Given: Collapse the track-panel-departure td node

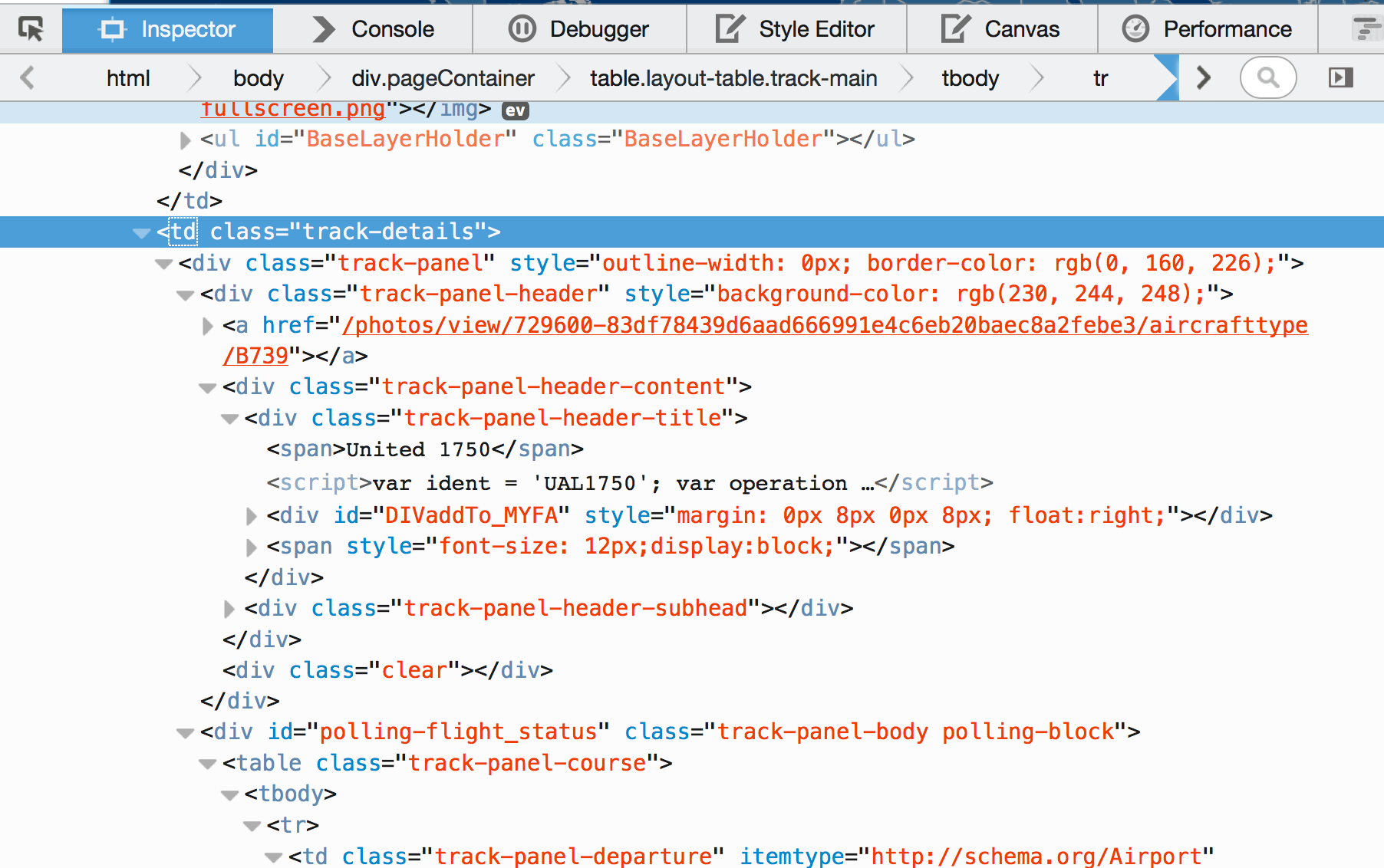Looking at the screenshot, I should (273, 856).
